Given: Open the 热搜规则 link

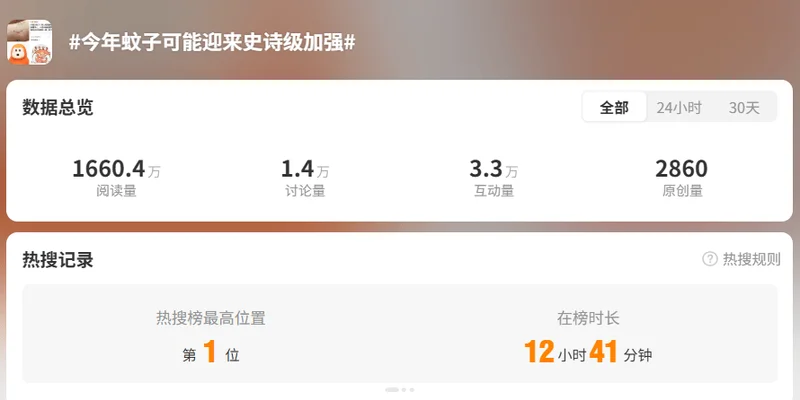Looking at the screenshot, I should 751,259.
